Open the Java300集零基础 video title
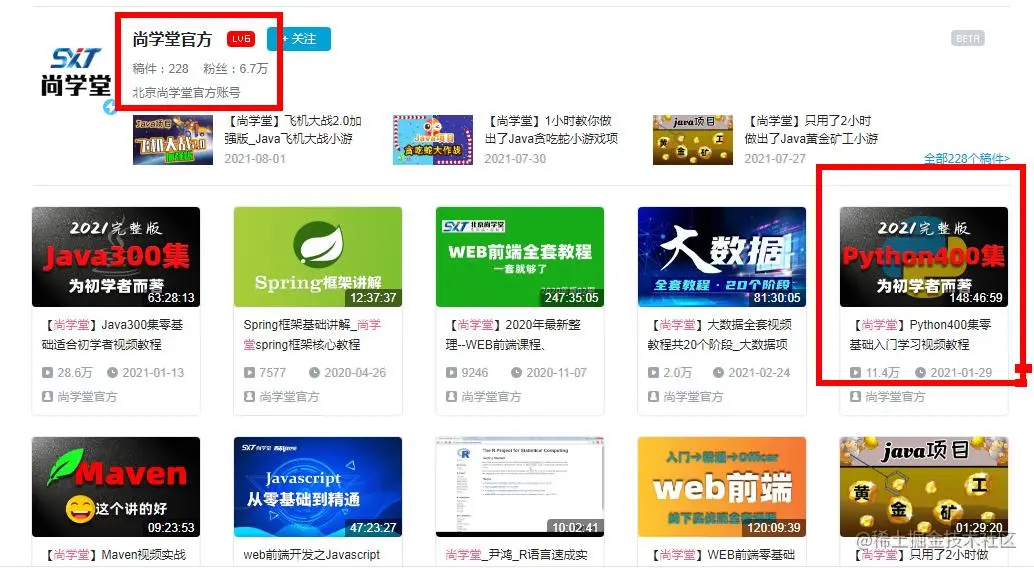Screen dimensions: 1034x568 (x=112, y=334)
